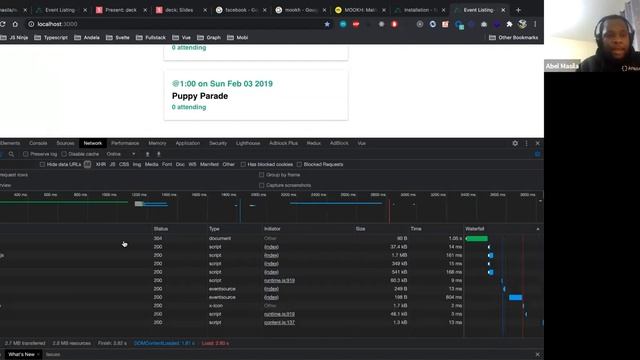Open the Performance DevTools tab
This screenshot has height=360, width=640.
[x=125, y=143]
